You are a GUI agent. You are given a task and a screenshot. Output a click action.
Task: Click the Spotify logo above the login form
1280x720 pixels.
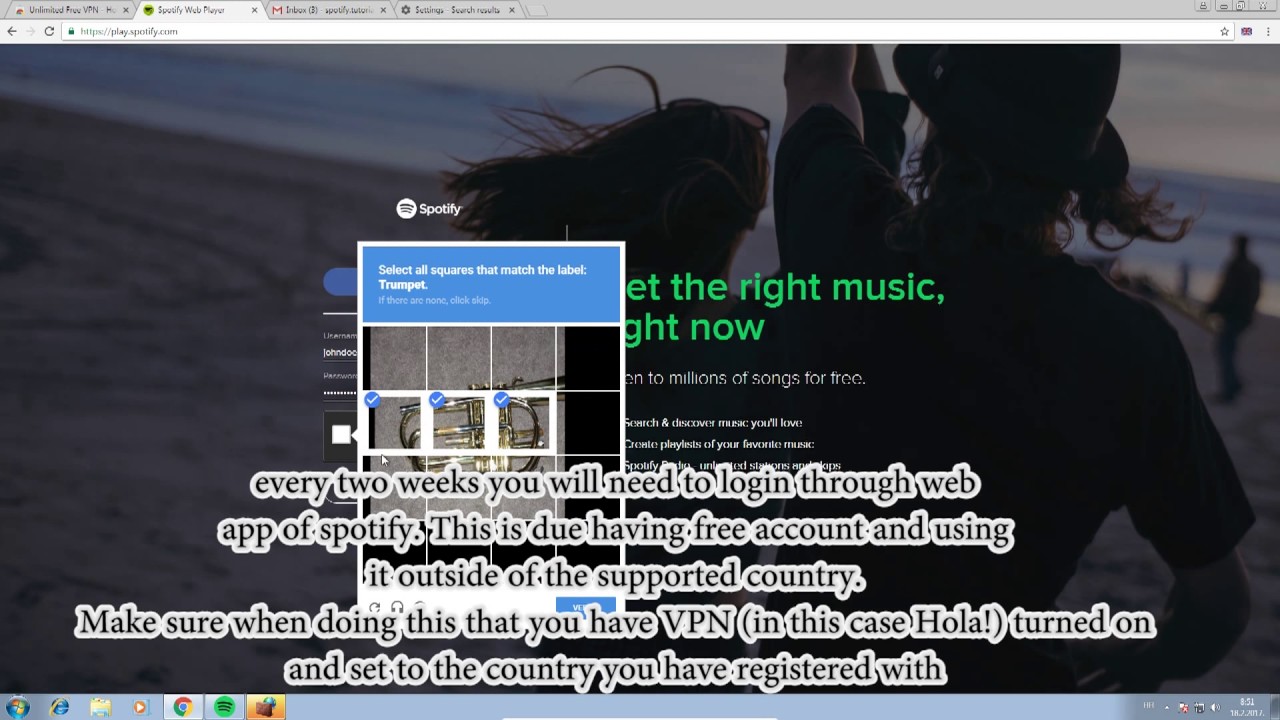coord(429,208)
